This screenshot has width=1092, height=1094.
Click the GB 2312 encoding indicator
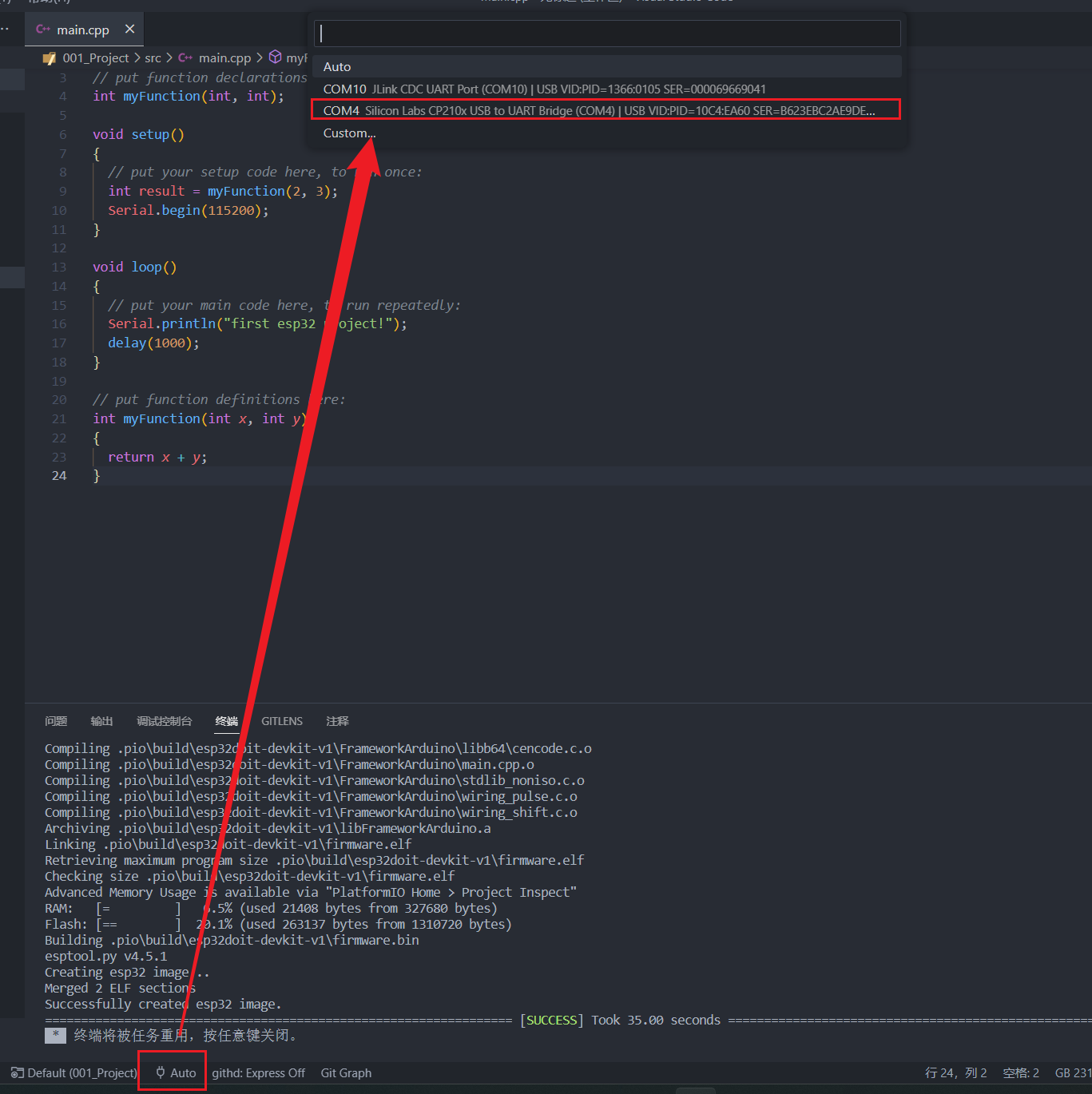(1071, 1072)
